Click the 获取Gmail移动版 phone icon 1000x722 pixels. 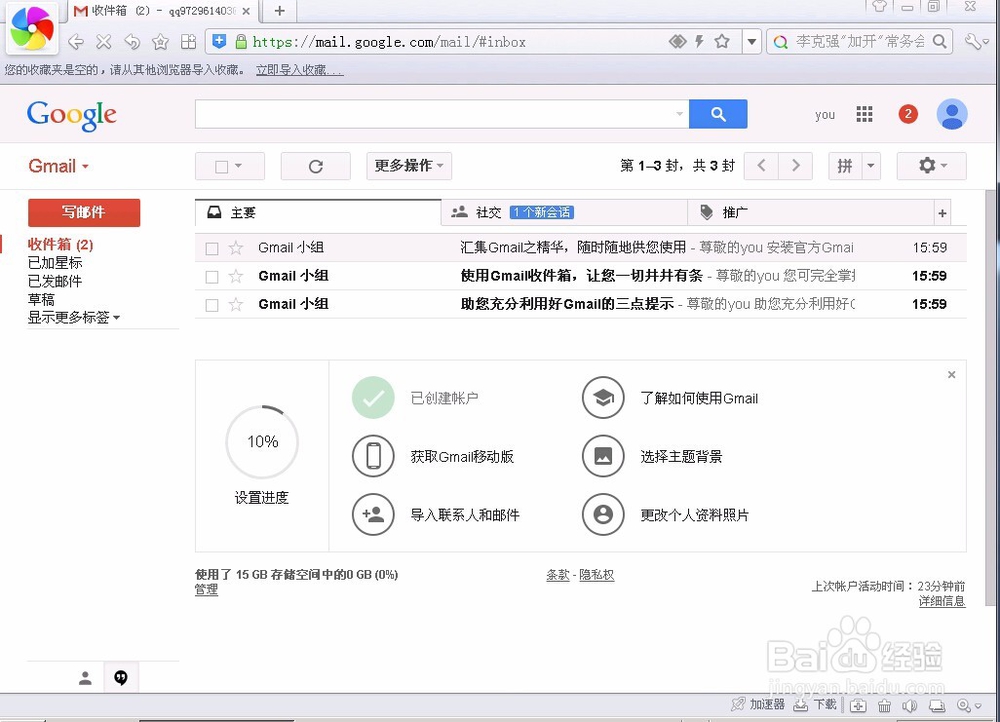point(373,456)
